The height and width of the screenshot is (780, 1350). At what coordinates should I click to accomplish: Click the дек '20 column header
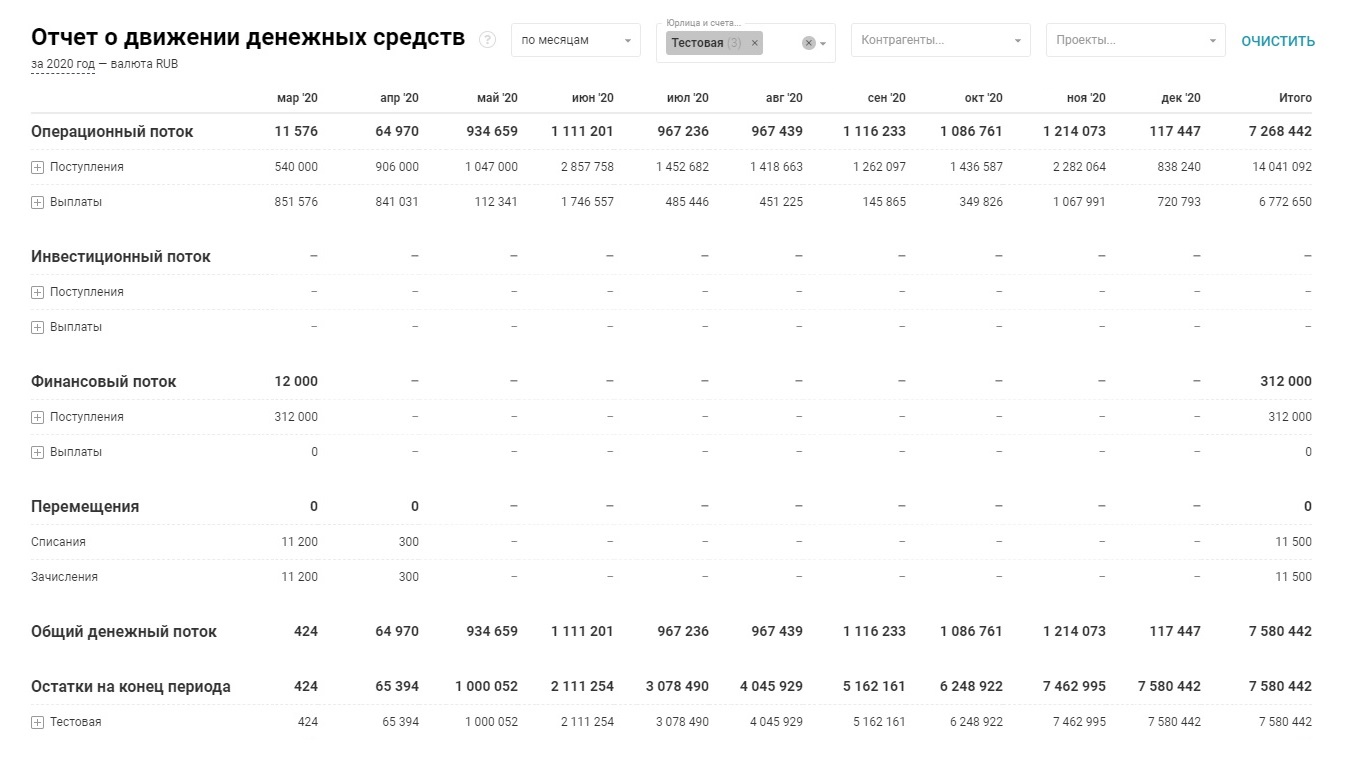[x=1181, y=98]
